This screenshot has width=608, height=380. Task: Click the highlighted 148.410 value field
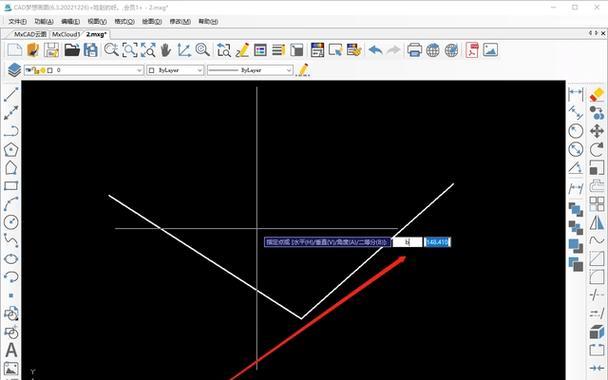point(437,242)
